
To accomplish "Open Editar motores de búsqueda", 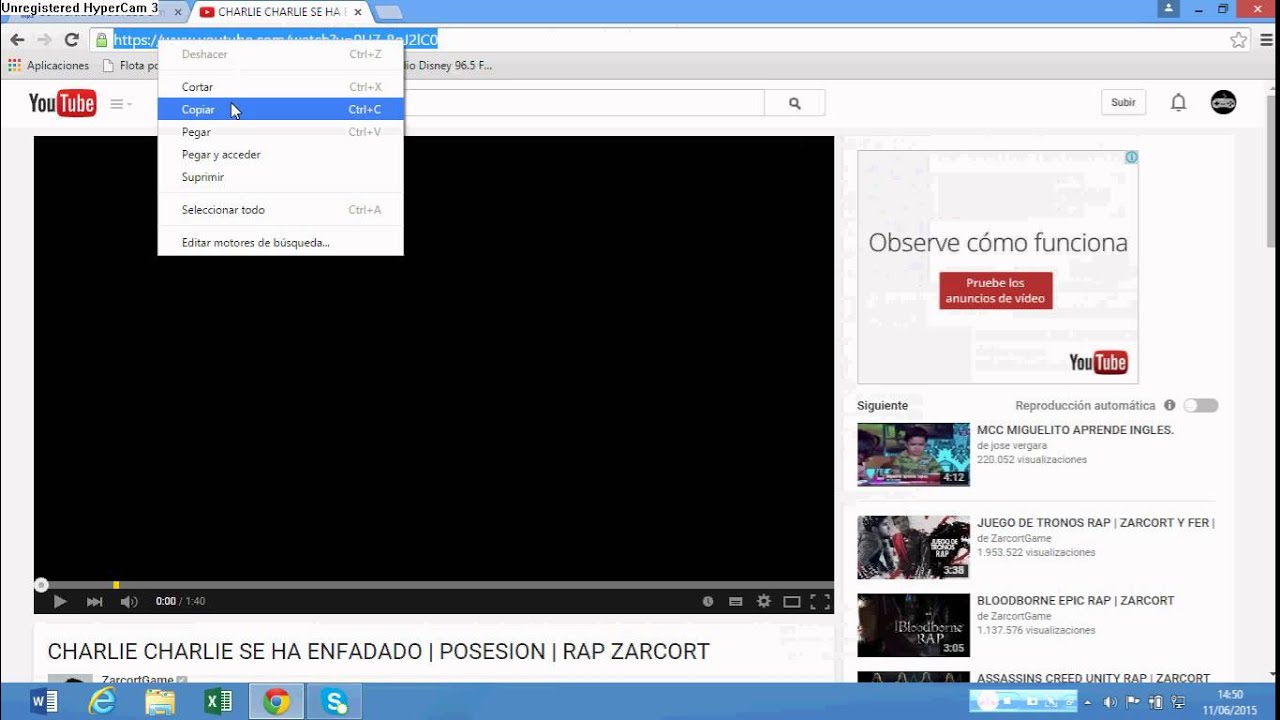I will pyautogui.click(x=281, y=242).
